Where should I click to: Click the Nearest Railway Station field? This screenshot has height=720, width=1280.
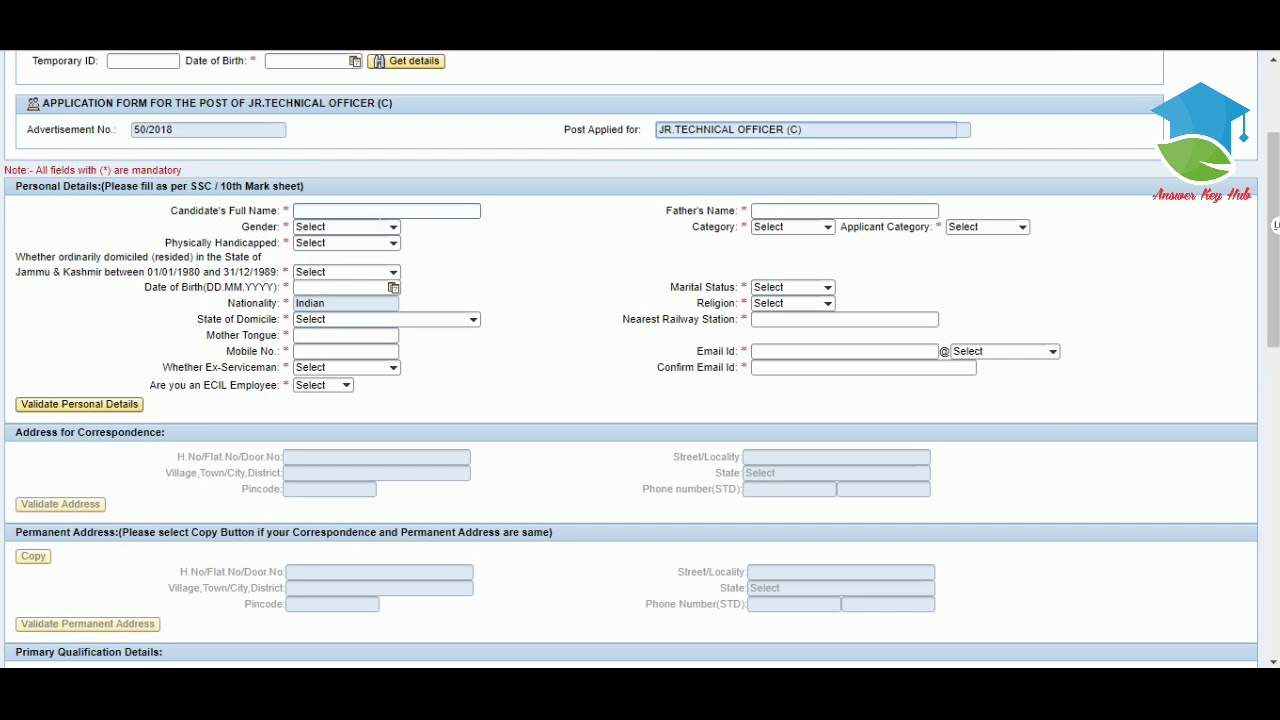pyautogui.click(x=844, y=320)
